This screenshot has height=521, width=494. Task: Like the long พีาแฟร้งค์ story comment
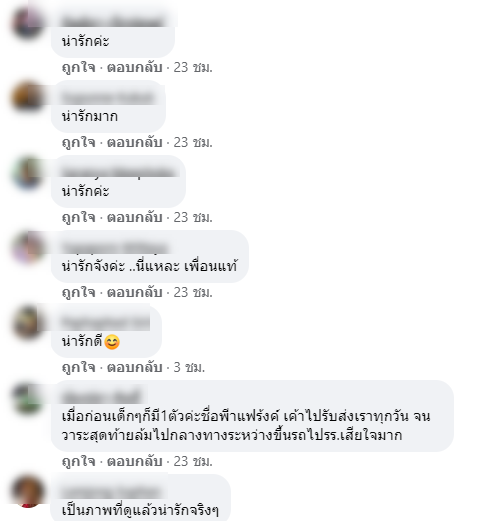[79, 462]
